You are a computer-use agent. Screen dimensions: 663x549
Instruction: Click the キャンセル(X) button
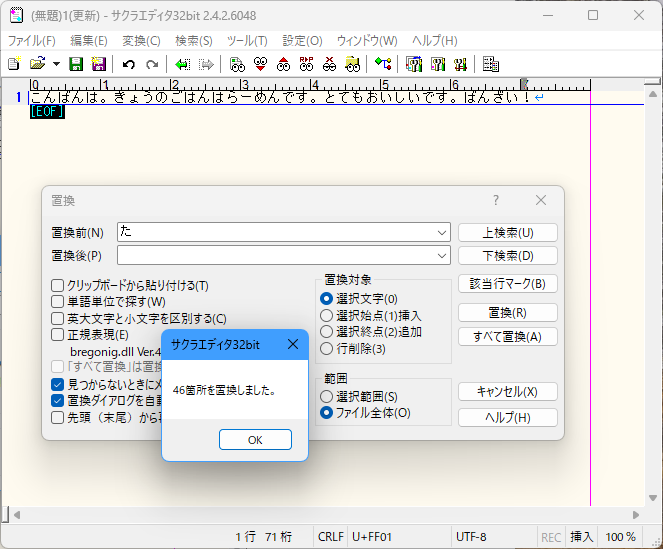click(508, 391)
